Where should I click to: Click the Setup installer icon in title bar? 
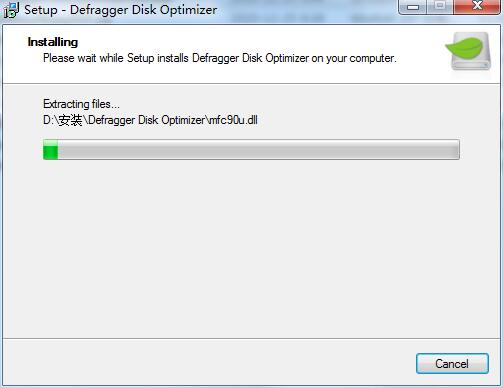(x=11, y=10)
